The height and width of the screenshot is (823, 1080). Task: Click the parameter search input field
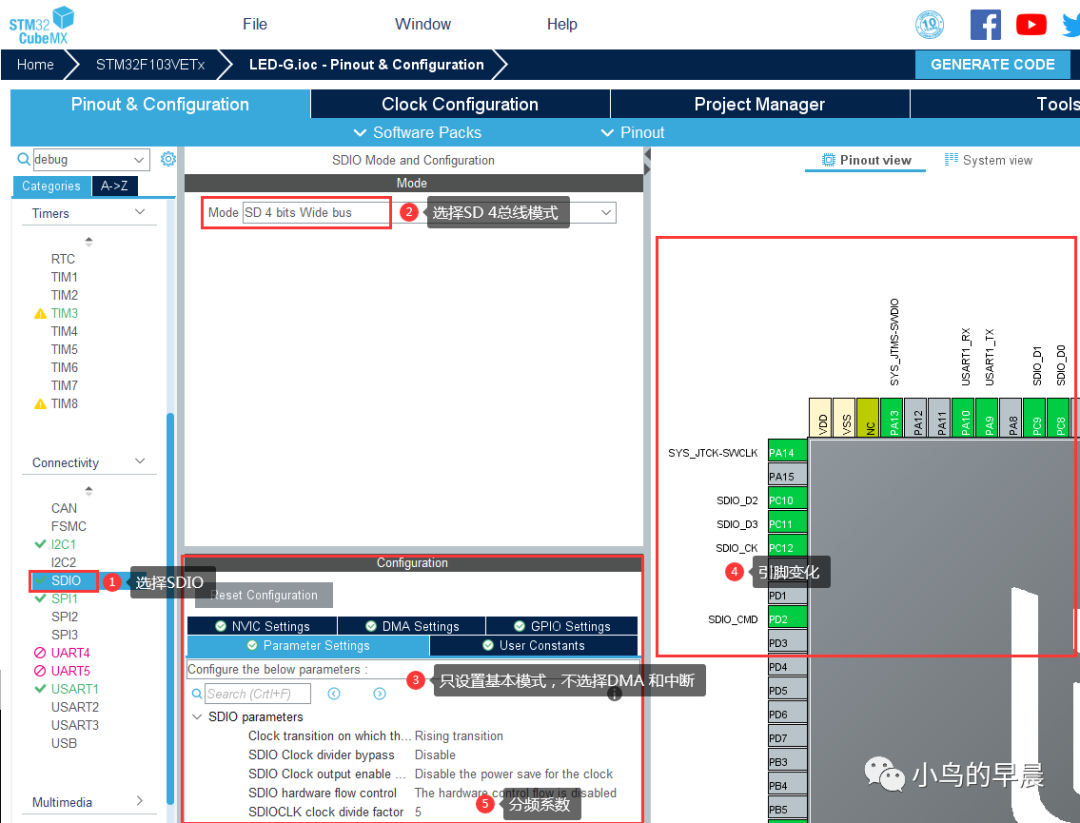(258, 694)
